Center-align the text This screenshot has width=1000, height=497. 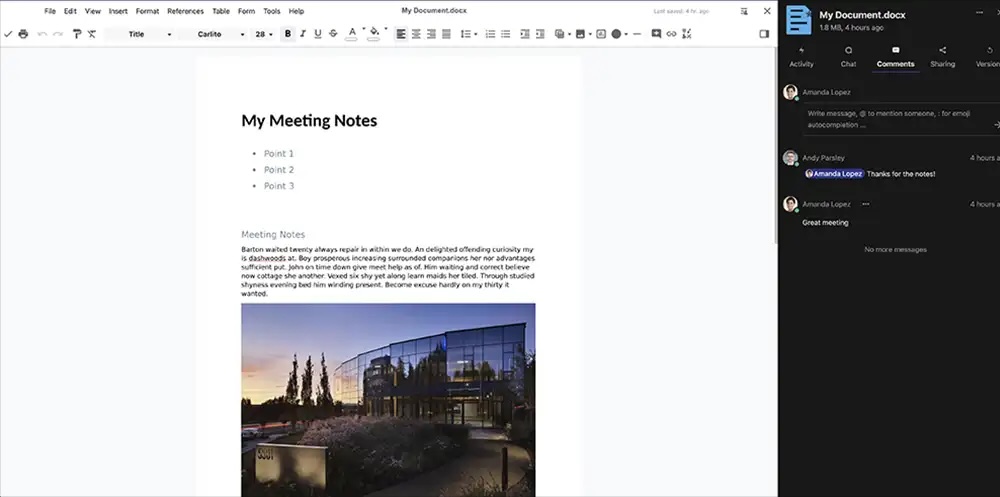[416, 34]
